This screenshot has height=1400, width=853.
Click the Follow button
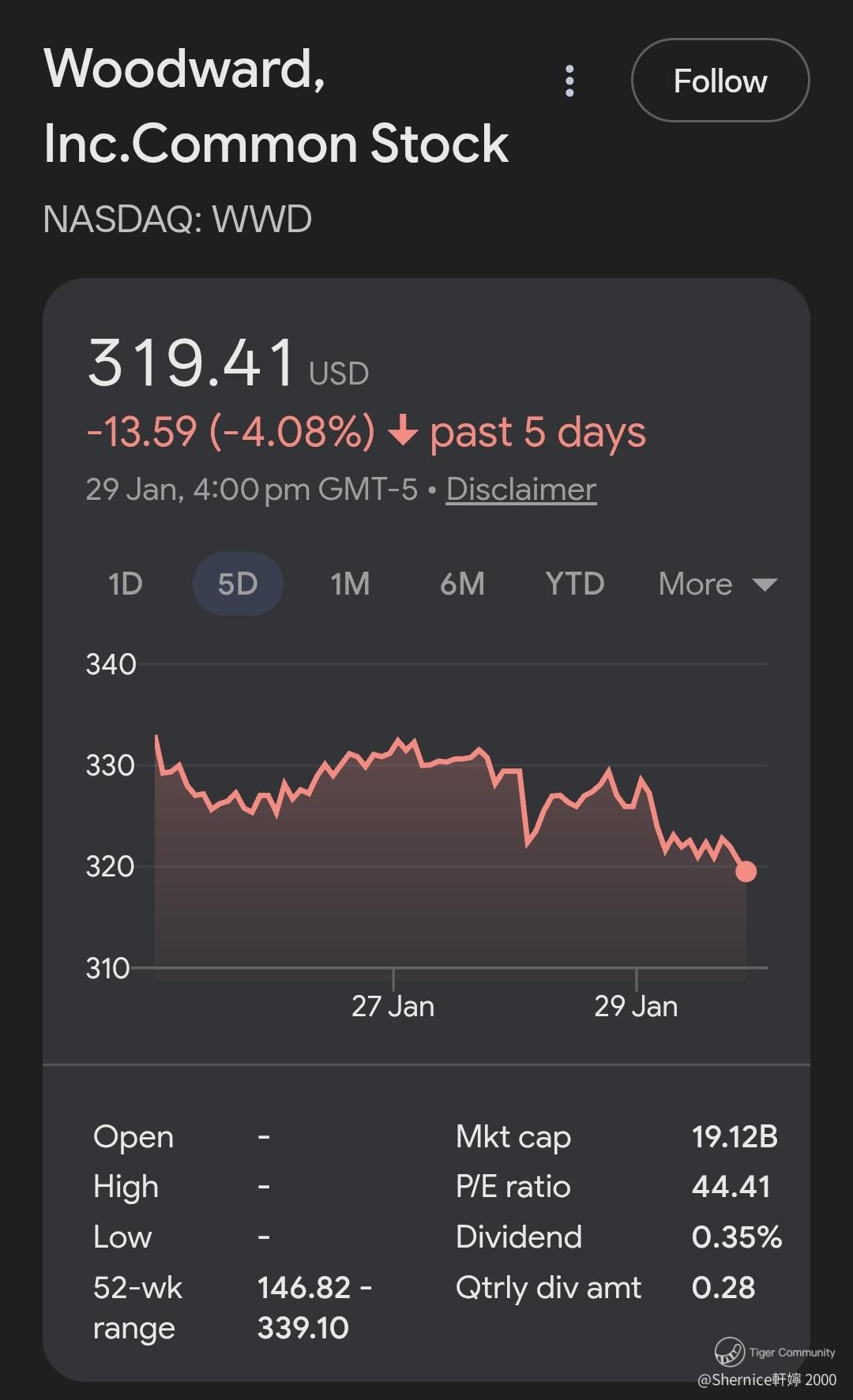(x=720, y=81)
